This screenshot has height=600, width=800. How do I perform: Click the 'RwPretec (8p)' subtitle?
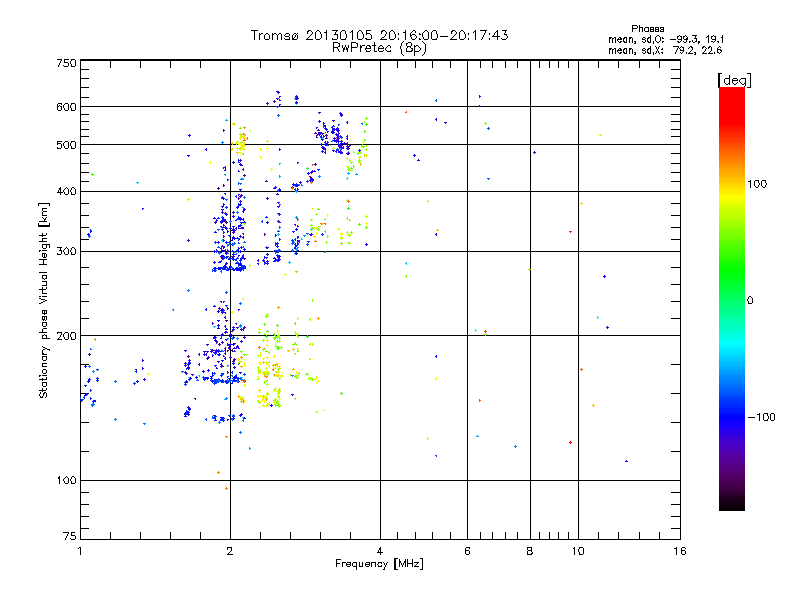pos(379,48)
